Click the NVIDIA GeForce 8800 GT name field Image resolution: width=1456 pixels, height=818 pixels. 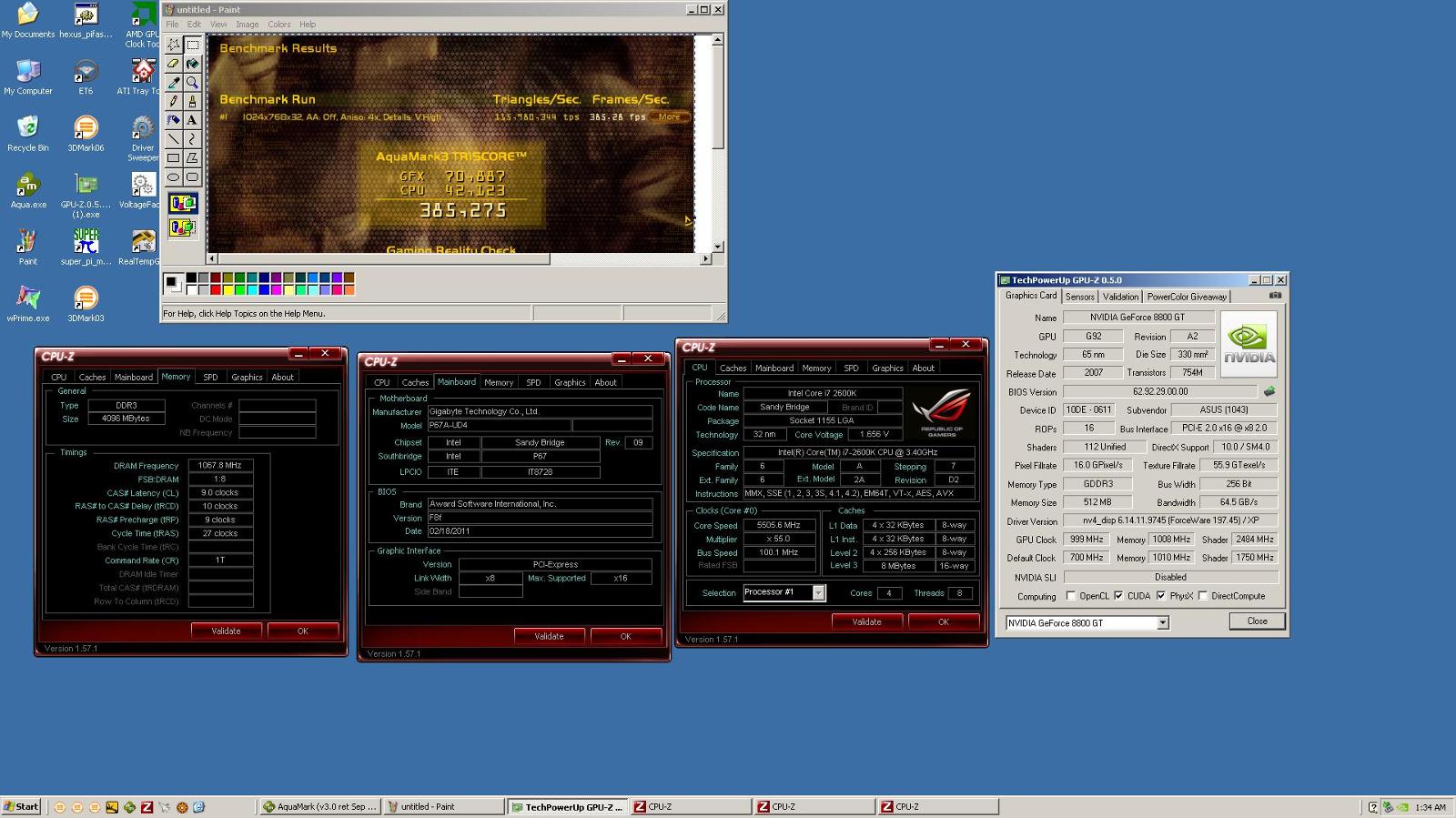[x=1138, y=317]
